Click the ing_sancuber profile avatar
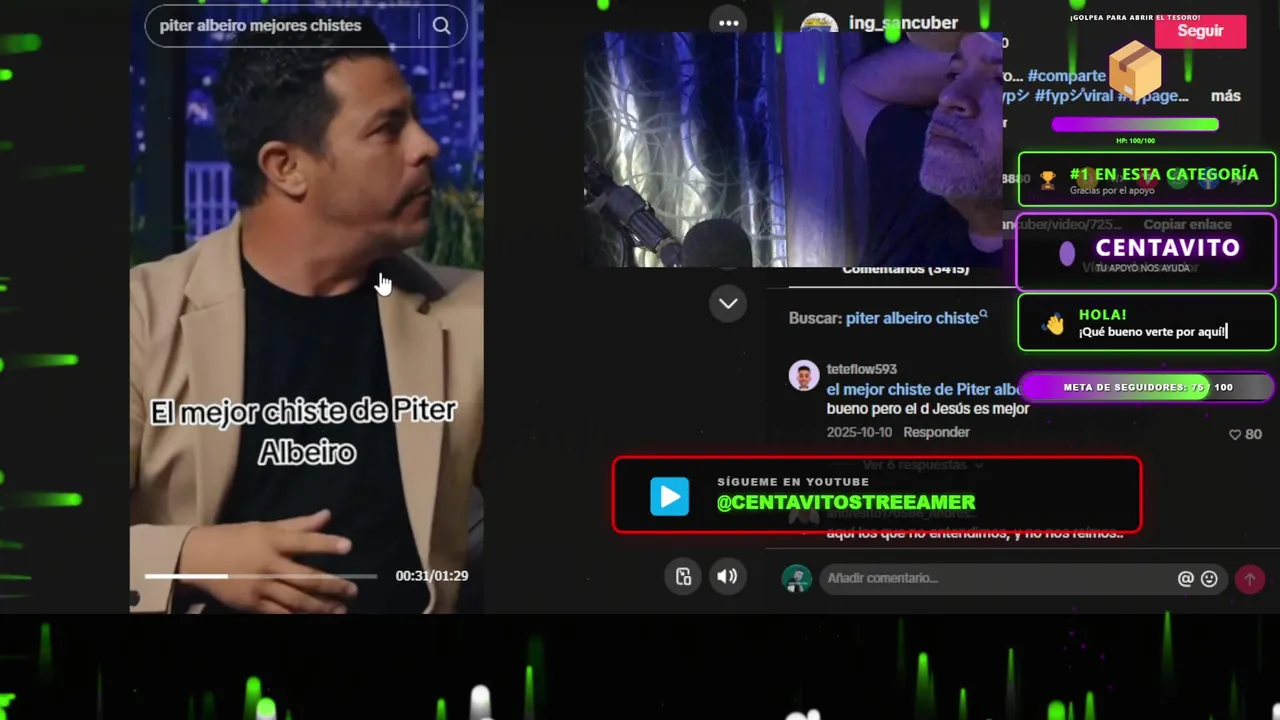The image size is (1280, 720). (819, 24)
